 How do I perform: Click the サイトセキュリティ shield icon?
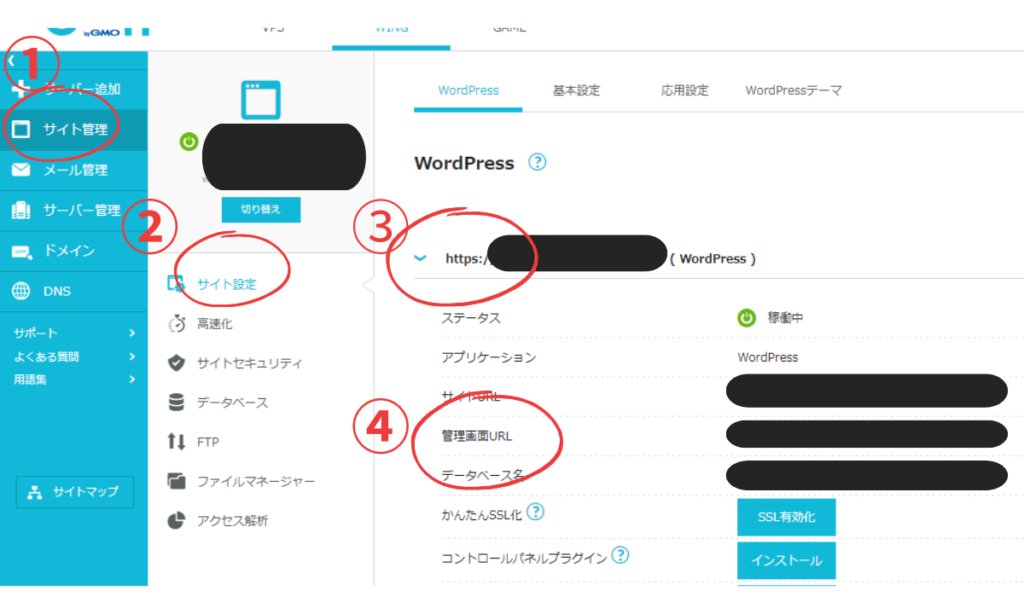[x=176, y=363]
